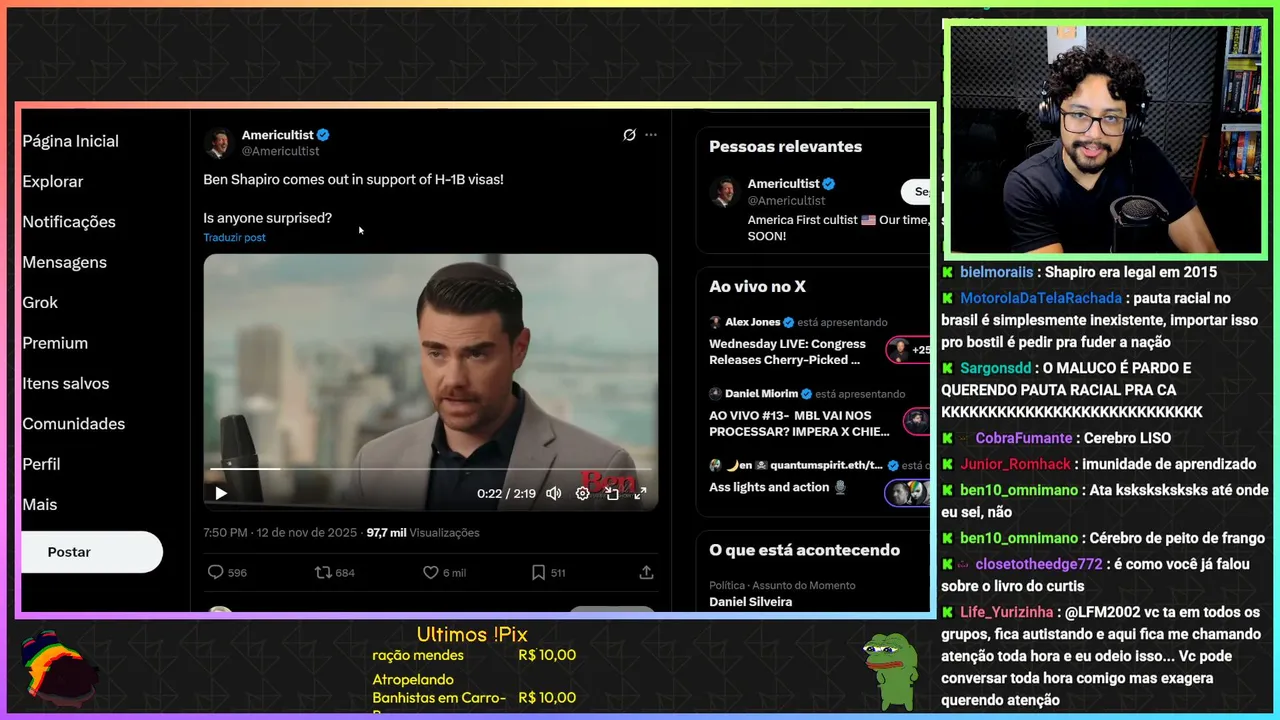Click the Sargonsdd chat username

point(995,368)
